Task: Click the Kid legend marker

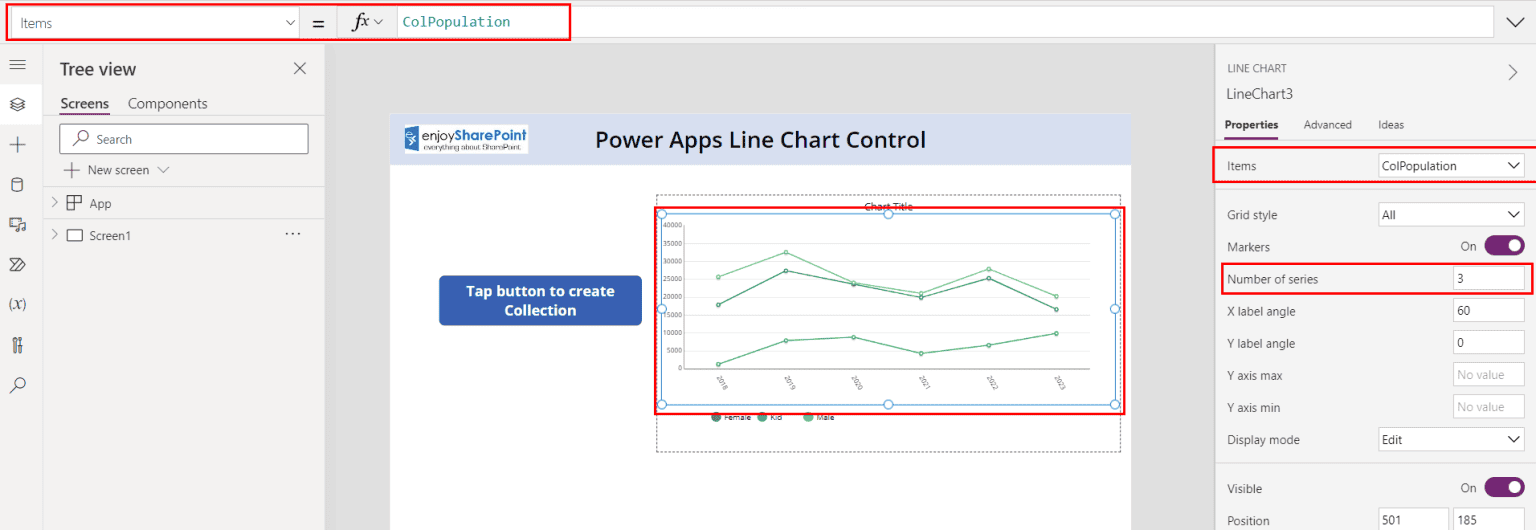Action: [x=762, y=417]
